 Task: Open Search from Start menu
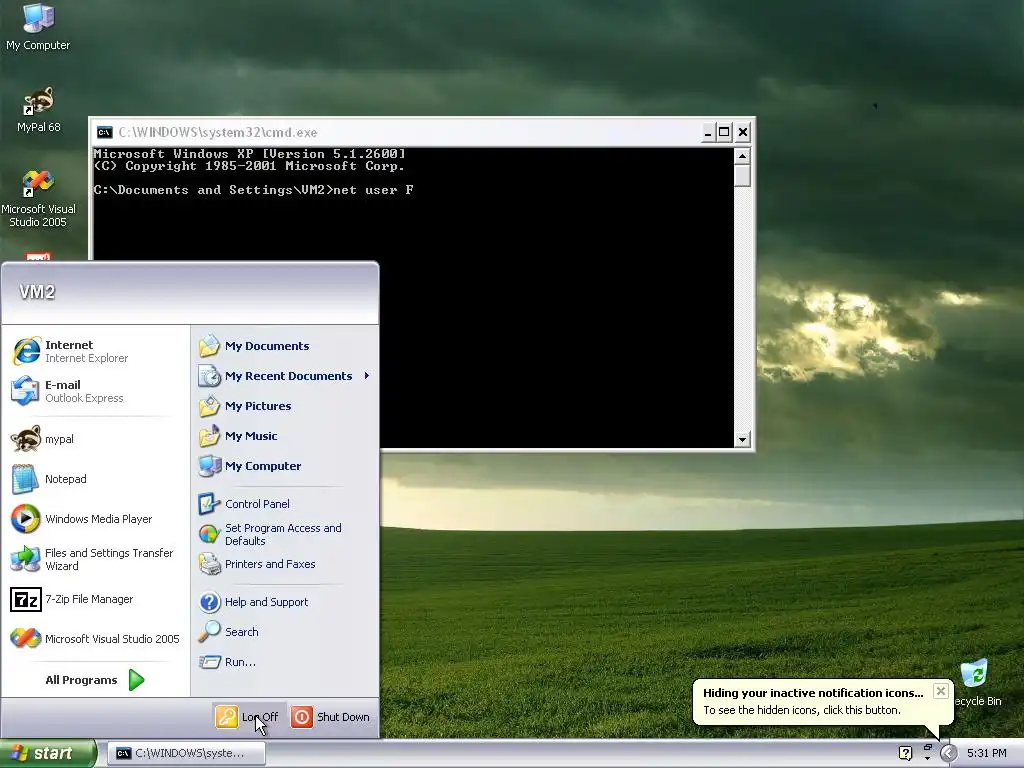tap(285, 632)
